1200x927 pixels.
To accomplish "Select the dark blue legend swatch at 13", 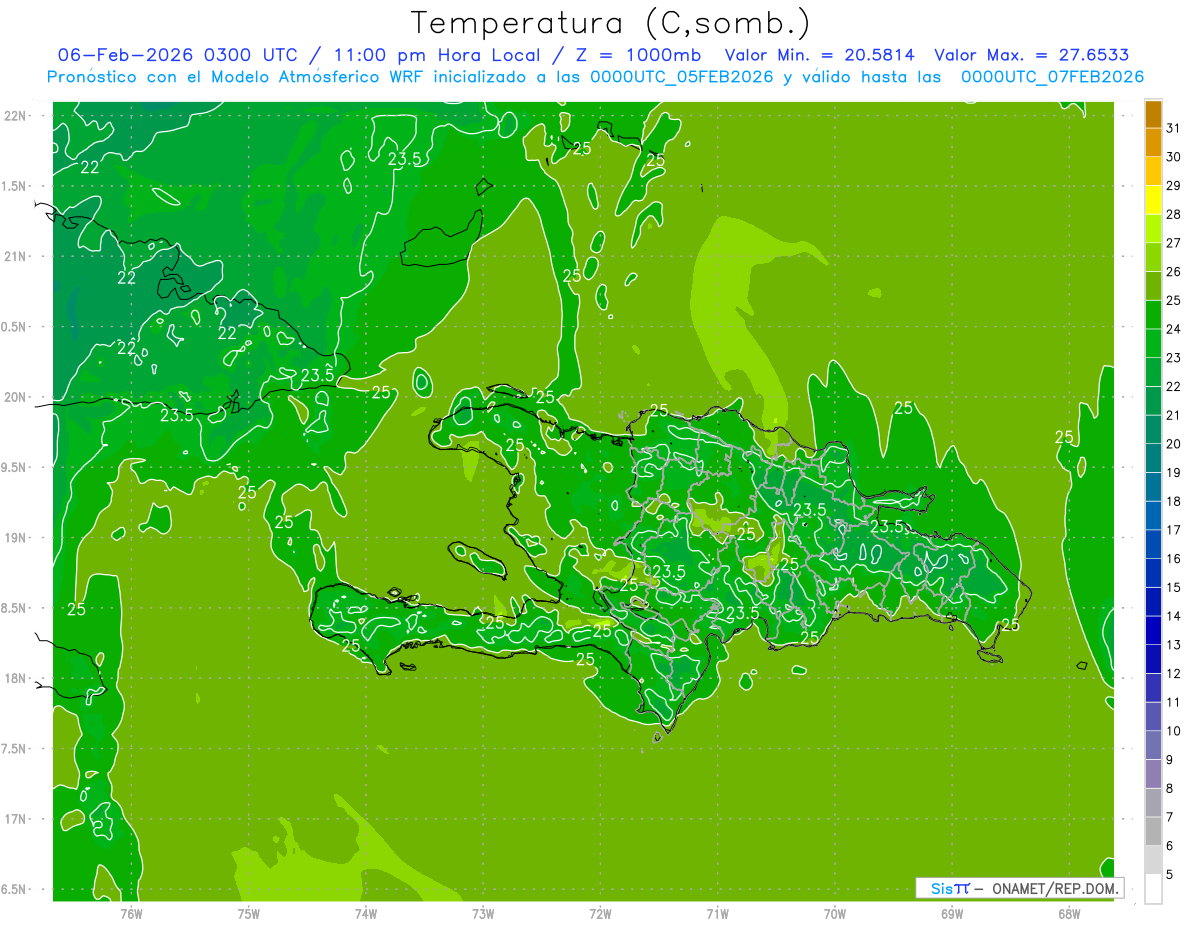I will click(1153, 632).
